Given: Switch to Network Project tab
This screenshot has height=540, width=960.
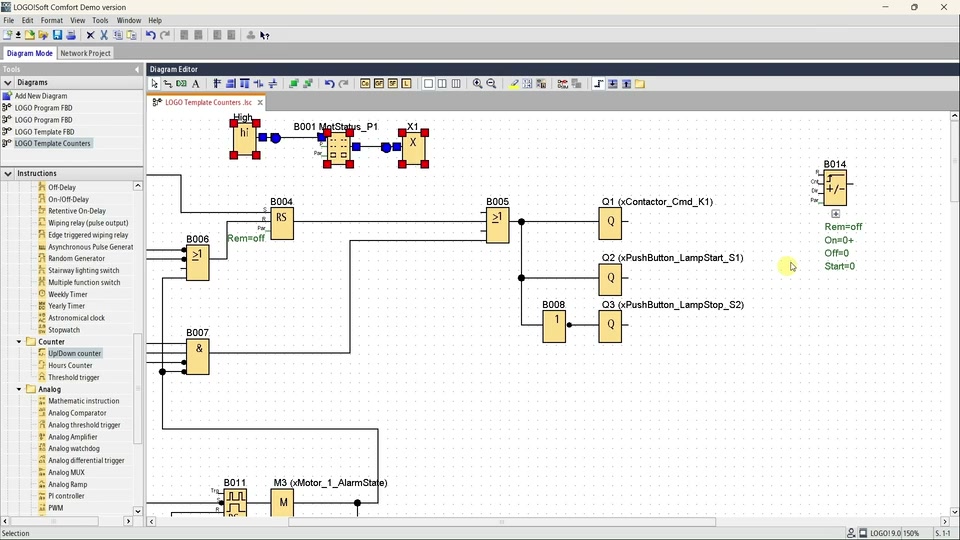Looking at the screenshot, I should point(85,53).
